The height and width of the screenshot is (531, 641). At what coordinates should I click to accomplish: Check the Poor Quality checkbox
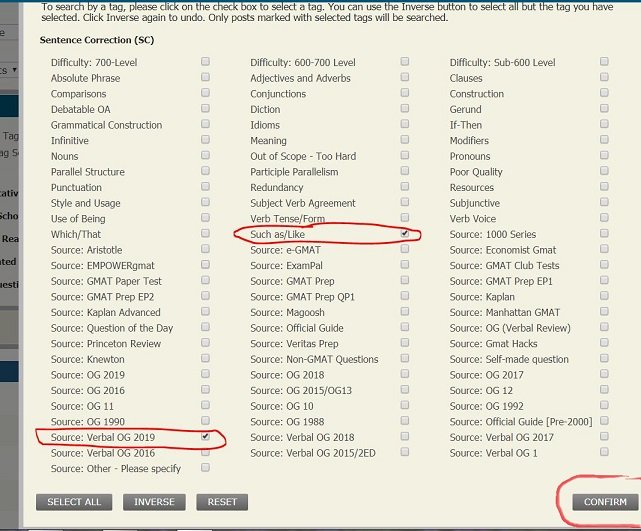click(x=604, y=171)
